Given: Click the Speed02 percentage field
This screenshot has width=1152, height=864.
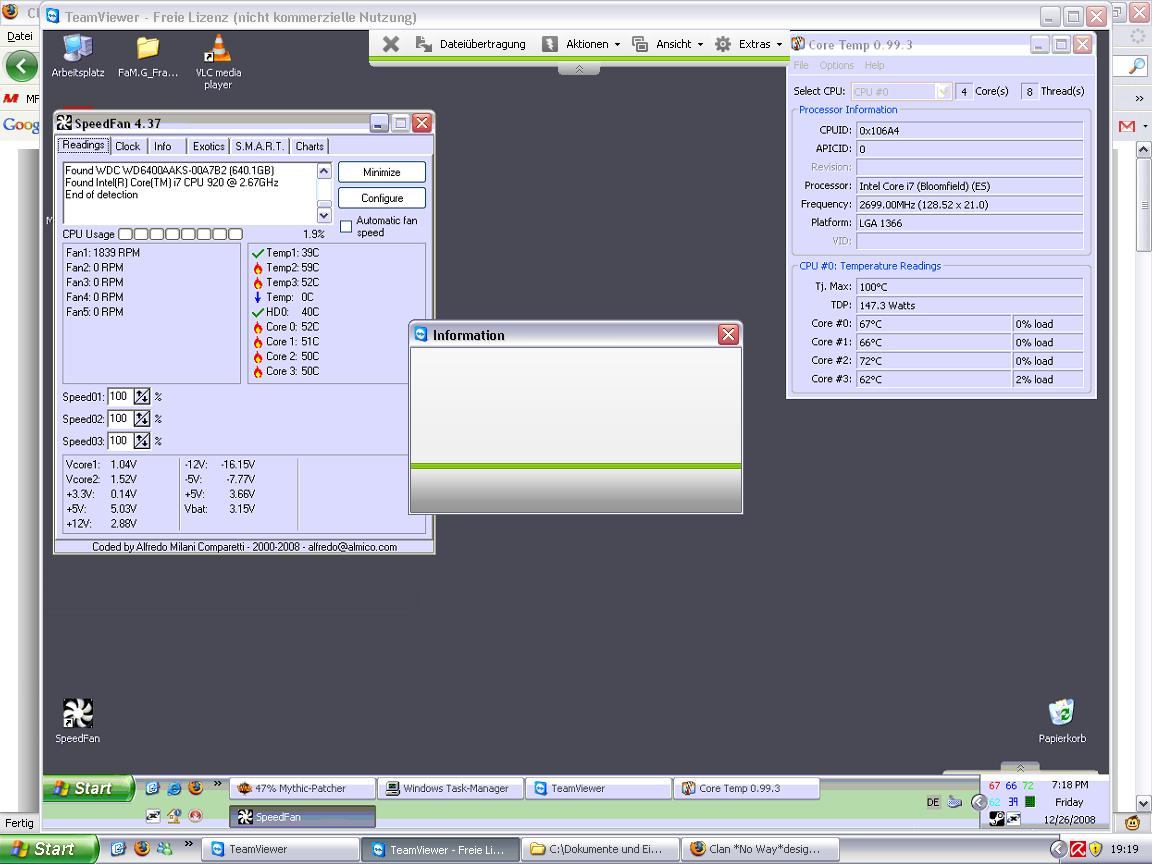Looking at the screenshot, I should click(119, 419).
